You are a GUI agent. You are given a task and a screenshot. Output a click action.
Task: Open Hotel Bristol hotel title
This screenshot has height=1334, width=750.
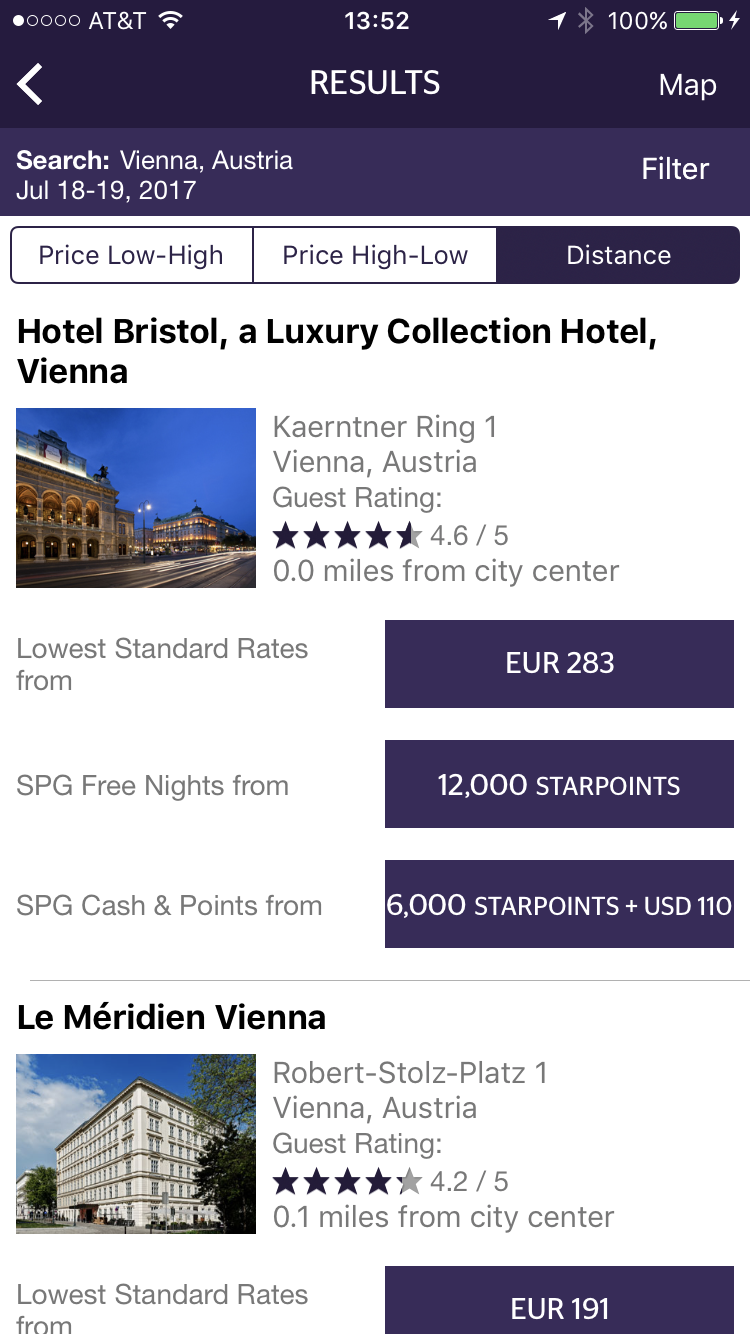[x=337, y=351]
